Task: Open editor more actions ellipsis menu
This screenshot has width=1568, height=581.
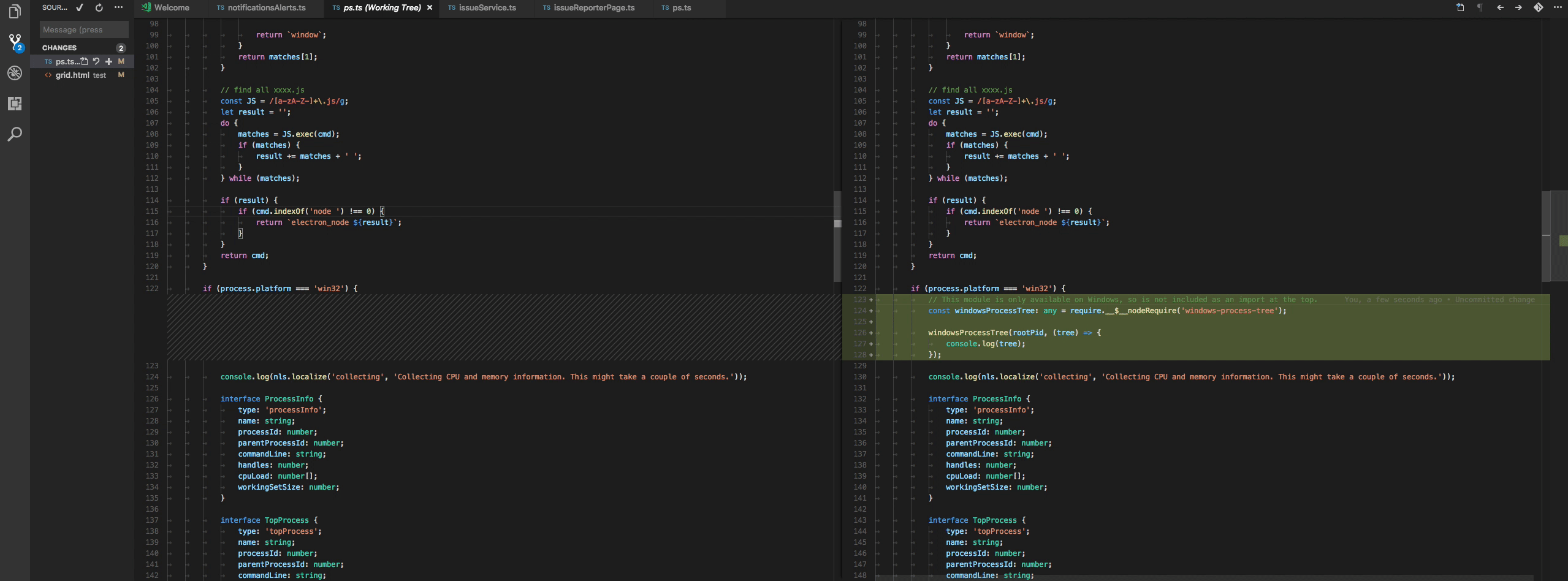Action: 1558,8
